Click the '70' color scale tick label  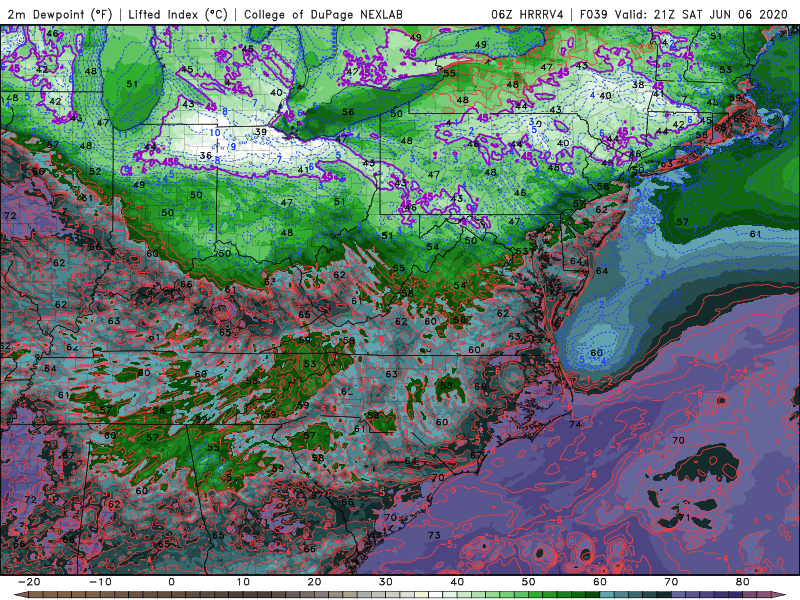pos(671,582)
